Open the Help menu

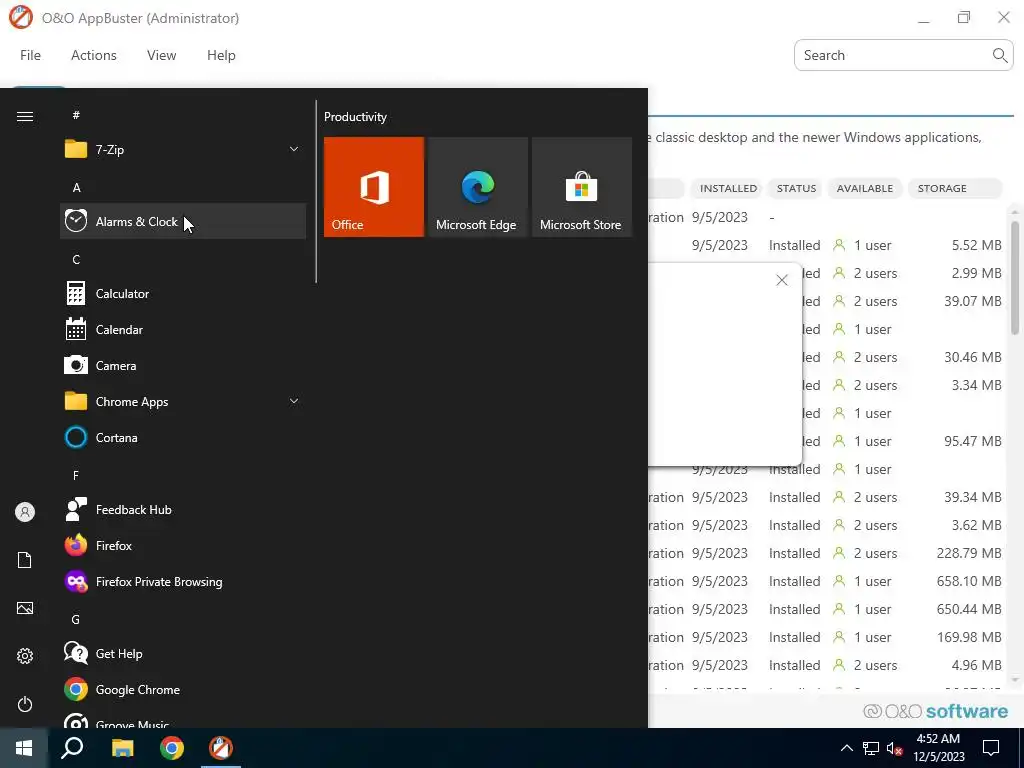click(x=221, y=56)
